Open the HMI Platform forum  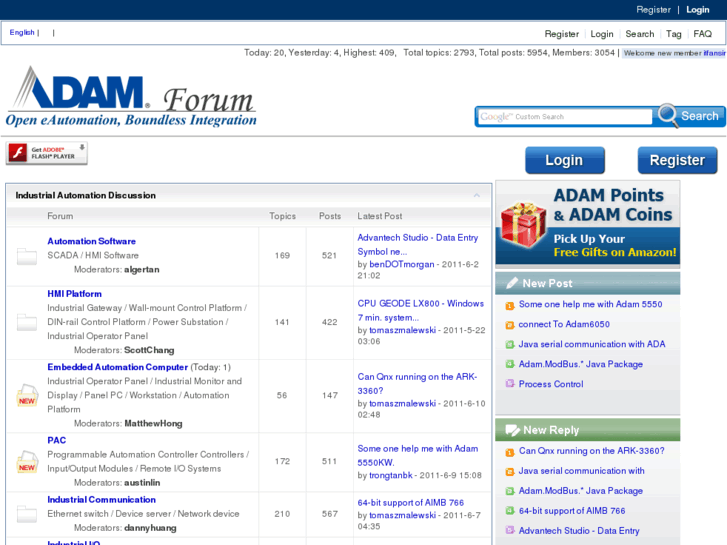click(x=74, y=294)
